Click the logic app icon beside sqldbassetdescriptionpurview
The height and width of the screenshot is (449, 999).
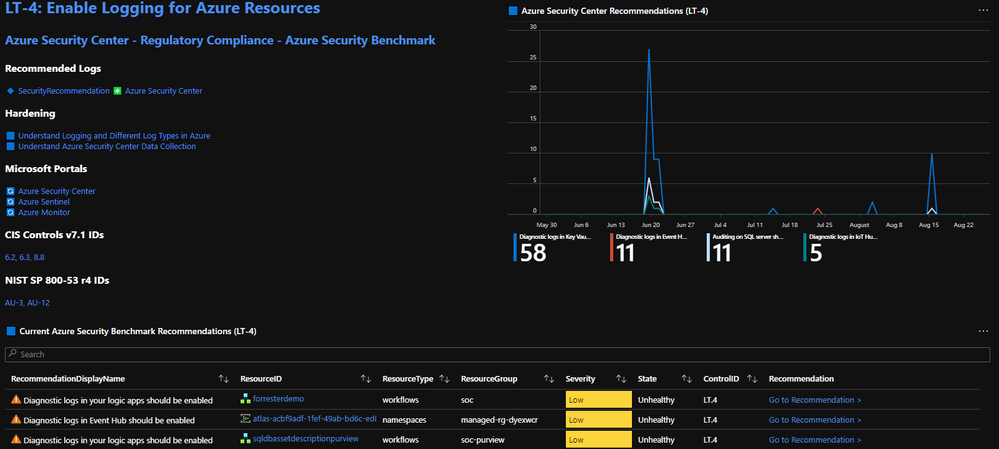(245, 439)
